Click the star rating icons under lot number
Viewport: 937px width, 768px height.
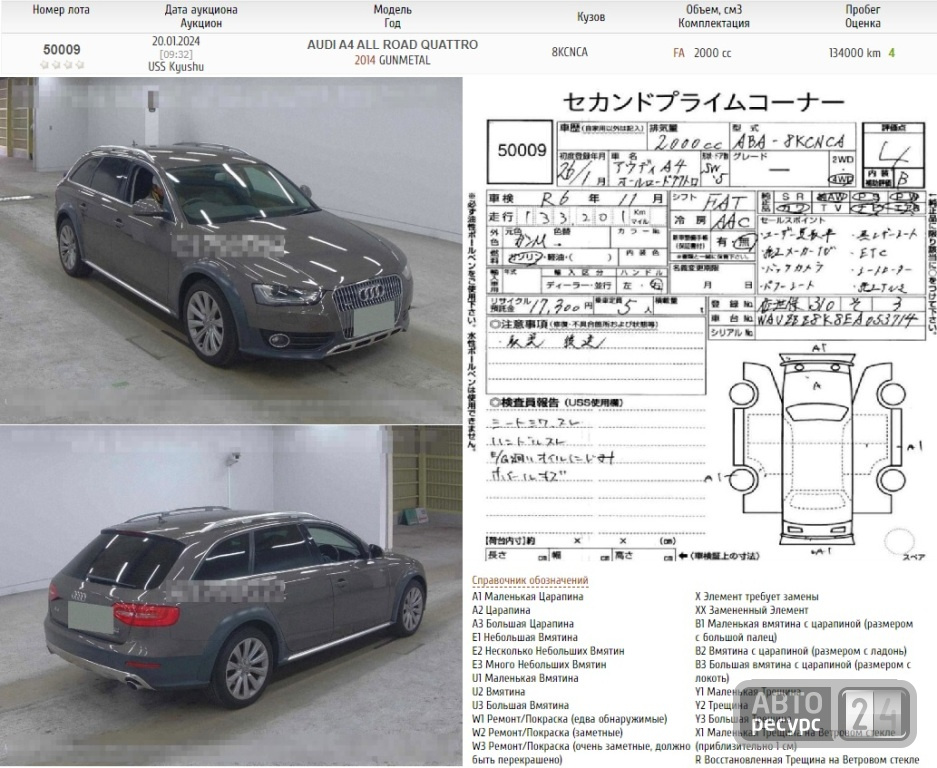point(62,65)
